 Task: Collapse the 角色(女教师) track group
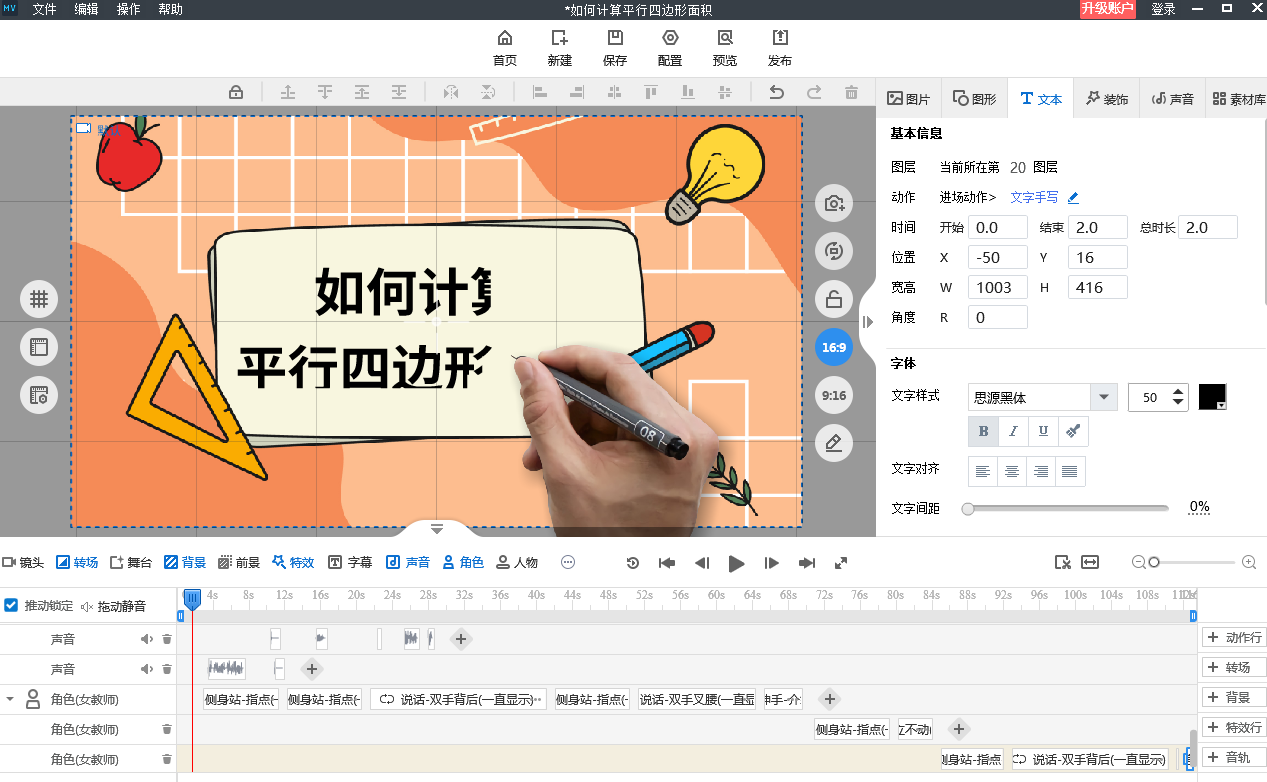click(11, 699)
